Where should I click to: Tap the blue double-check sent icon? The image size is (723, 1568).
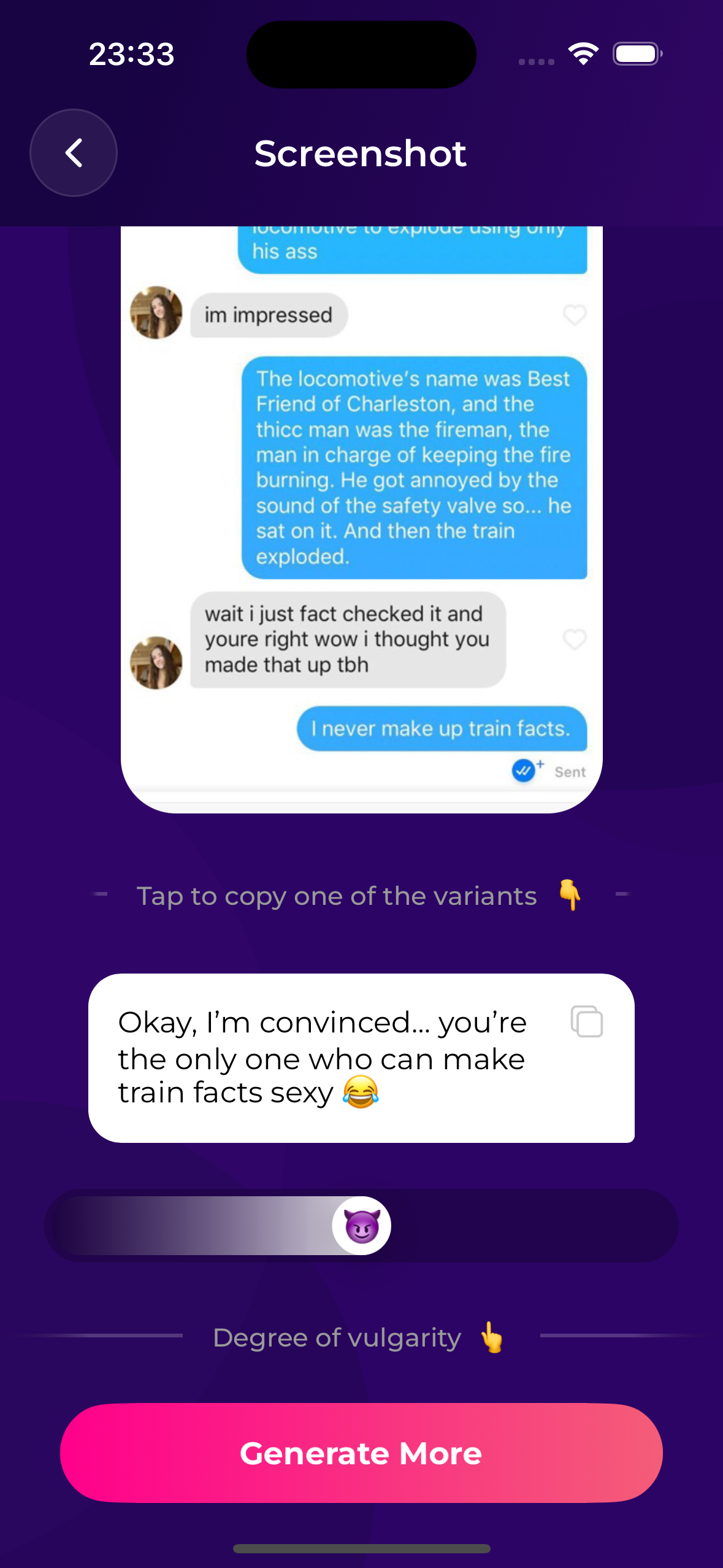point(523,771)
